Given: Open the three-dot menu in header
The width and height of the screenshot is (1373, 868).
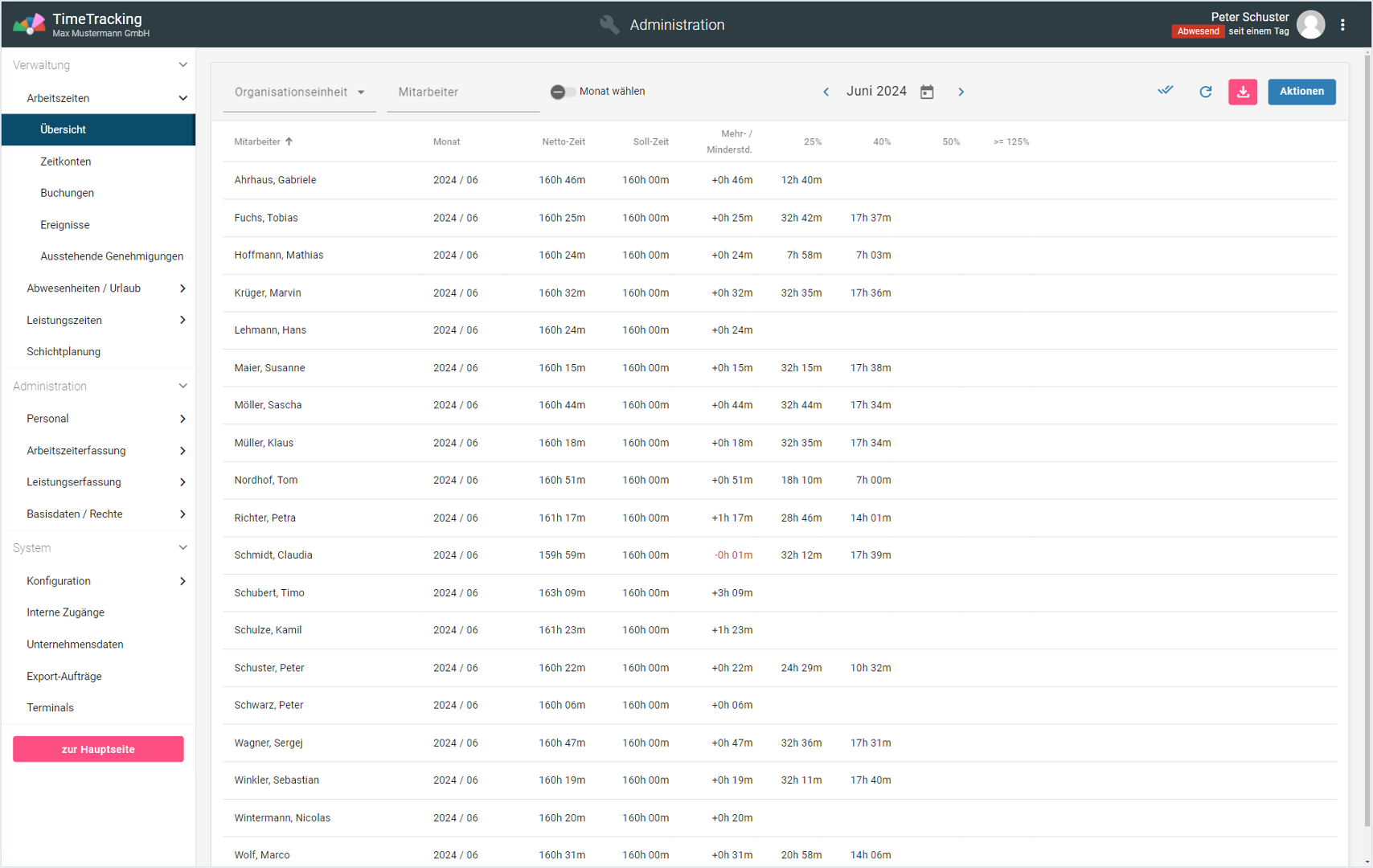Looking at the screenshot, I should [x=1342, y=25].
